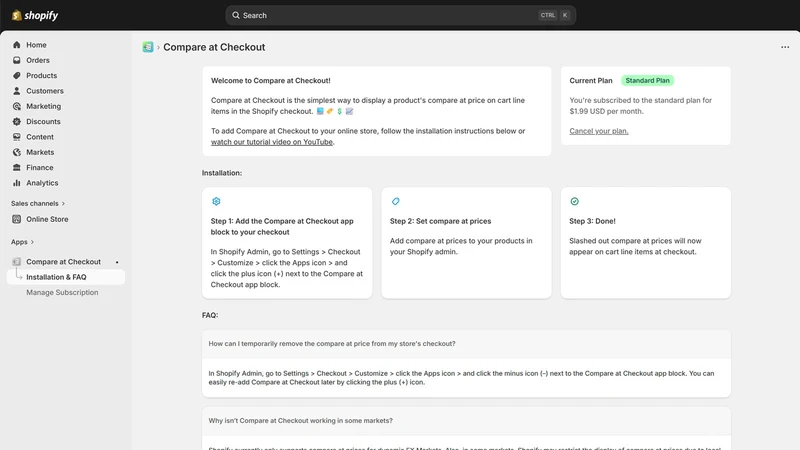Click the Finance bank icon

click(x=17, y=167)
